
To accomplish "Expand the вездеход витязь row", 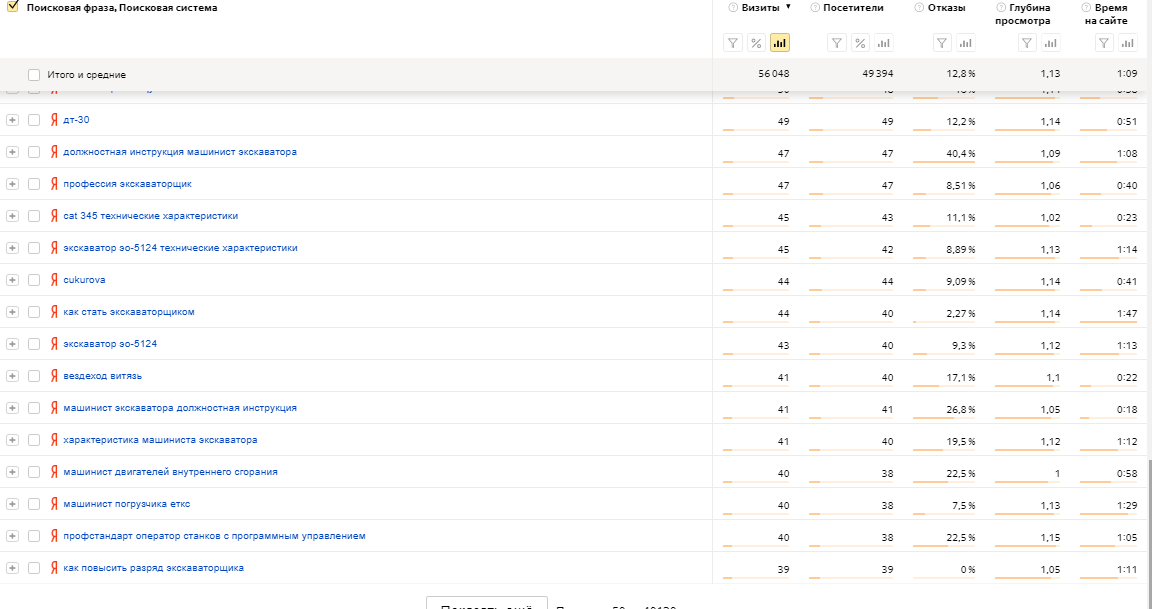I will [x=12, y=376].
